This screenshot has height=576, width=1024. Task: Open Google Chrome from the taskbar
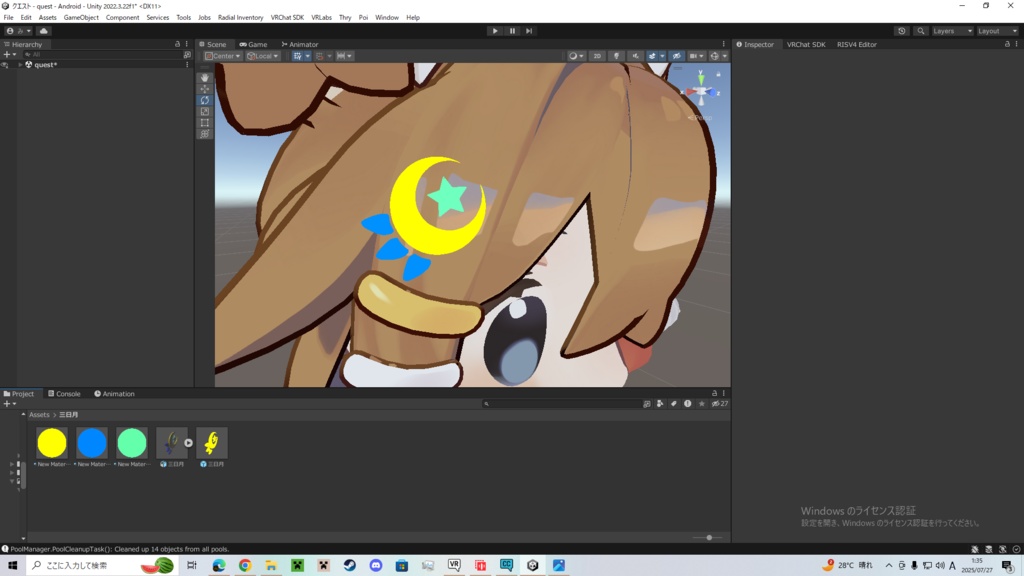click(245, 566)
